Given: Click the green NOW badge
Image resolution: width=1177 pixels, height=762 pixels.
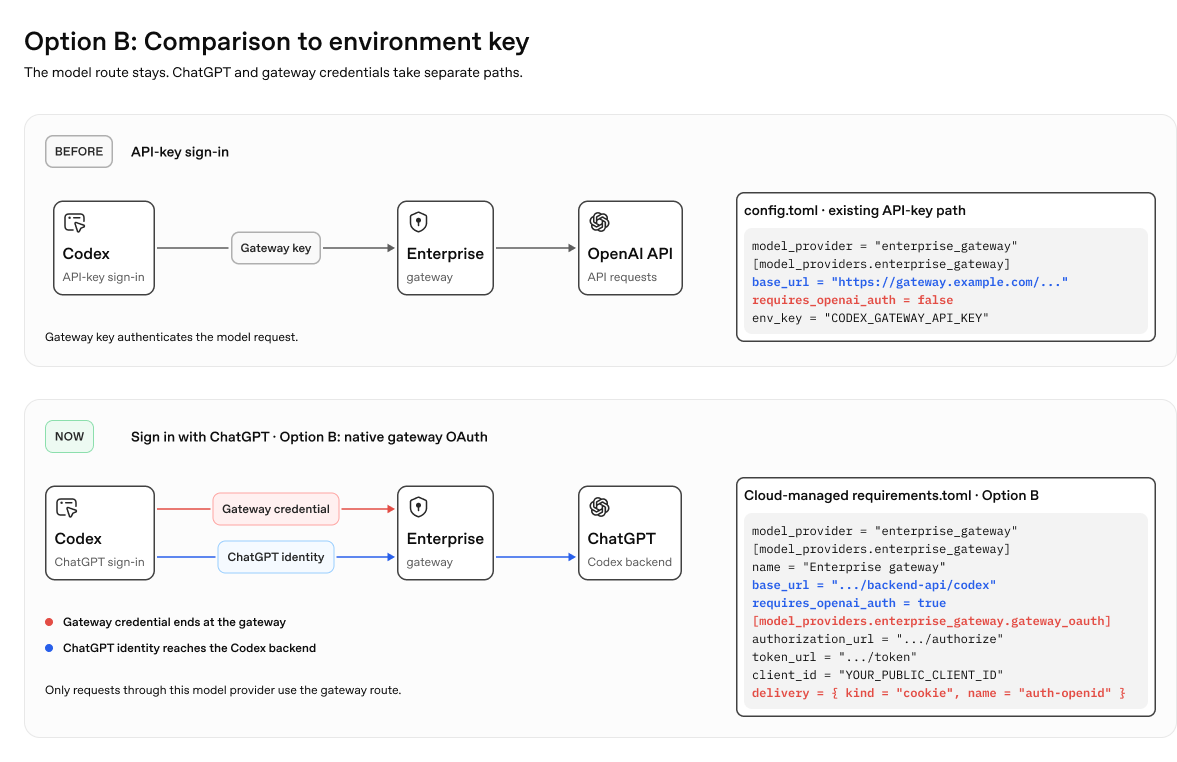Looking at the screenshot, I should point(69,436).
